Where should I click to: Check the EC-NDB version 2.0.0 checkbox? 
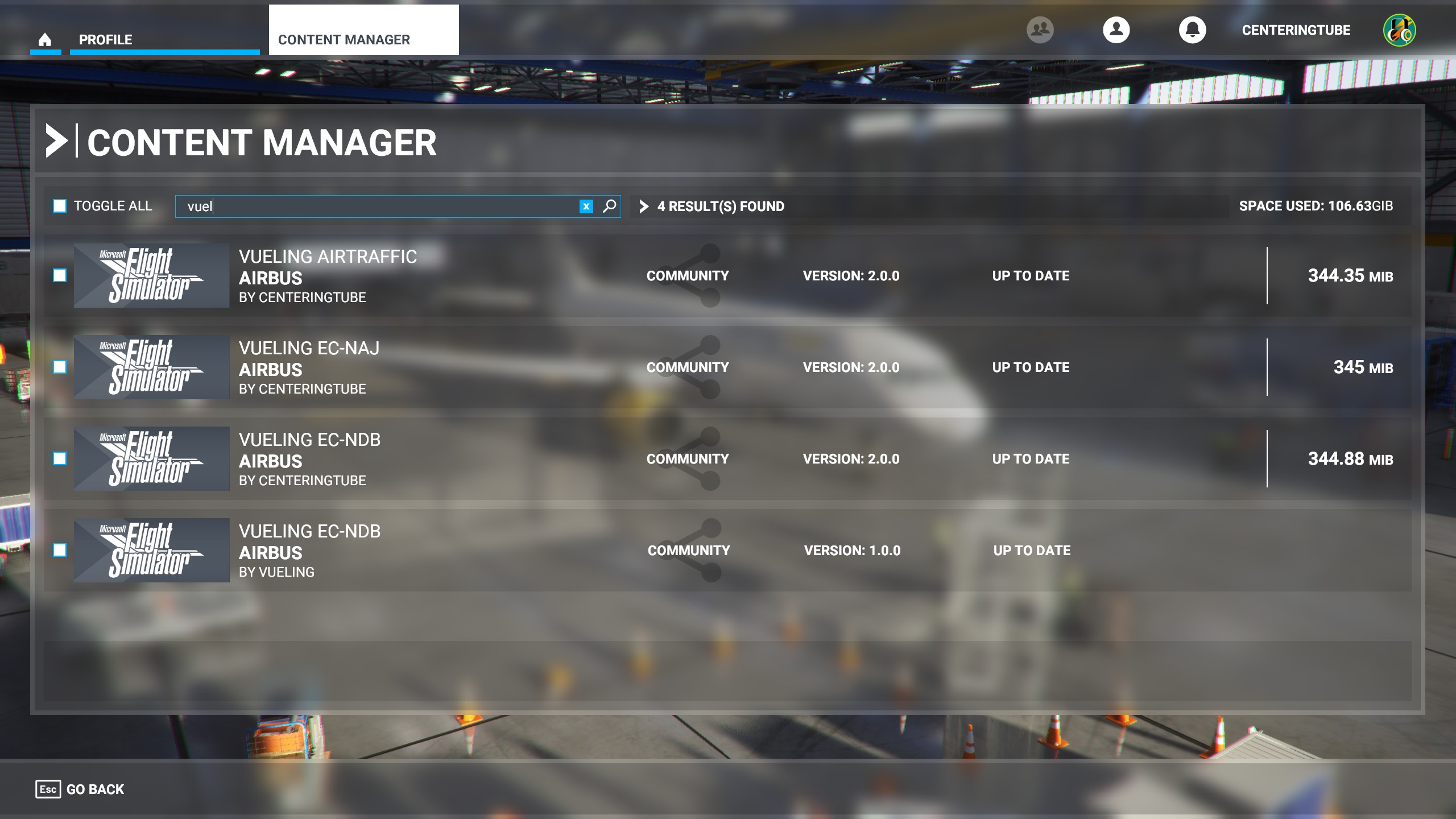(60, 458)
